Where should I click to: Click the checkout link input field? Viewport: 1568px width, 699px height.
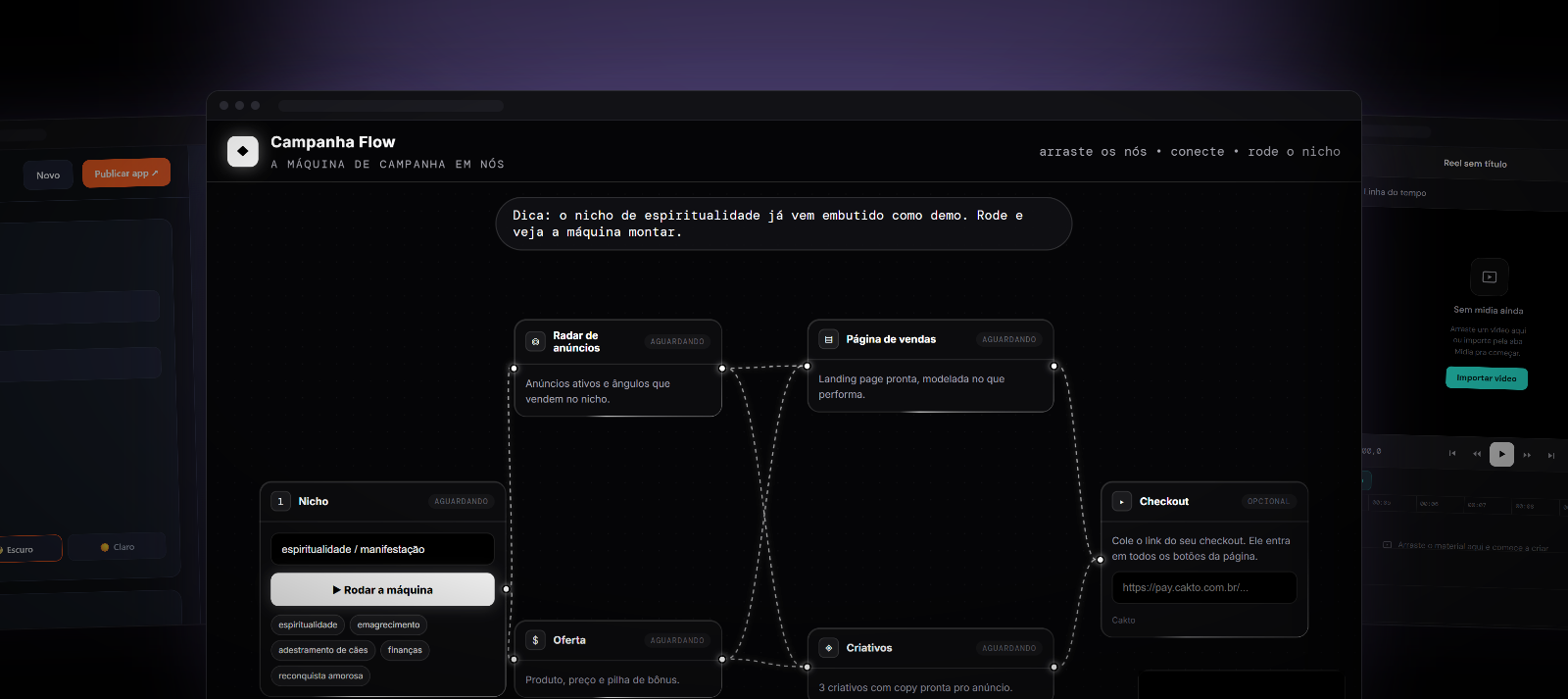pyautogui.click(x=1204, y=587)
